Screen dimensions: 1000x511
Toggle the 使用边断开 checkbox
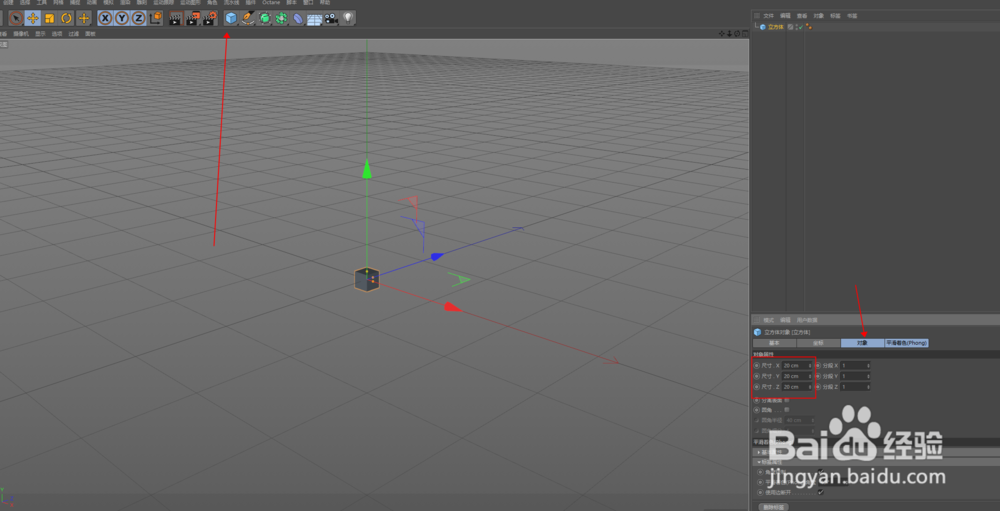click(x=821, y=492)
